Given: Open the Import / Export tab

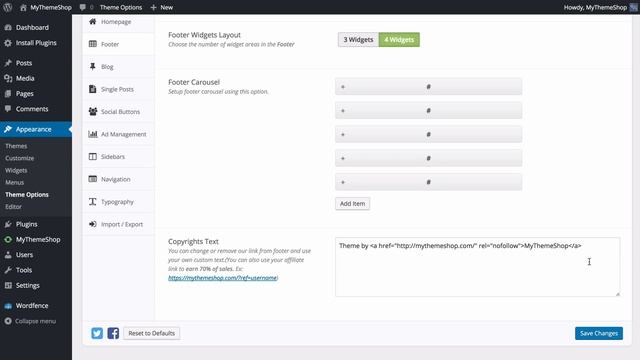Looking at the screenshot, I should [118, 224].
